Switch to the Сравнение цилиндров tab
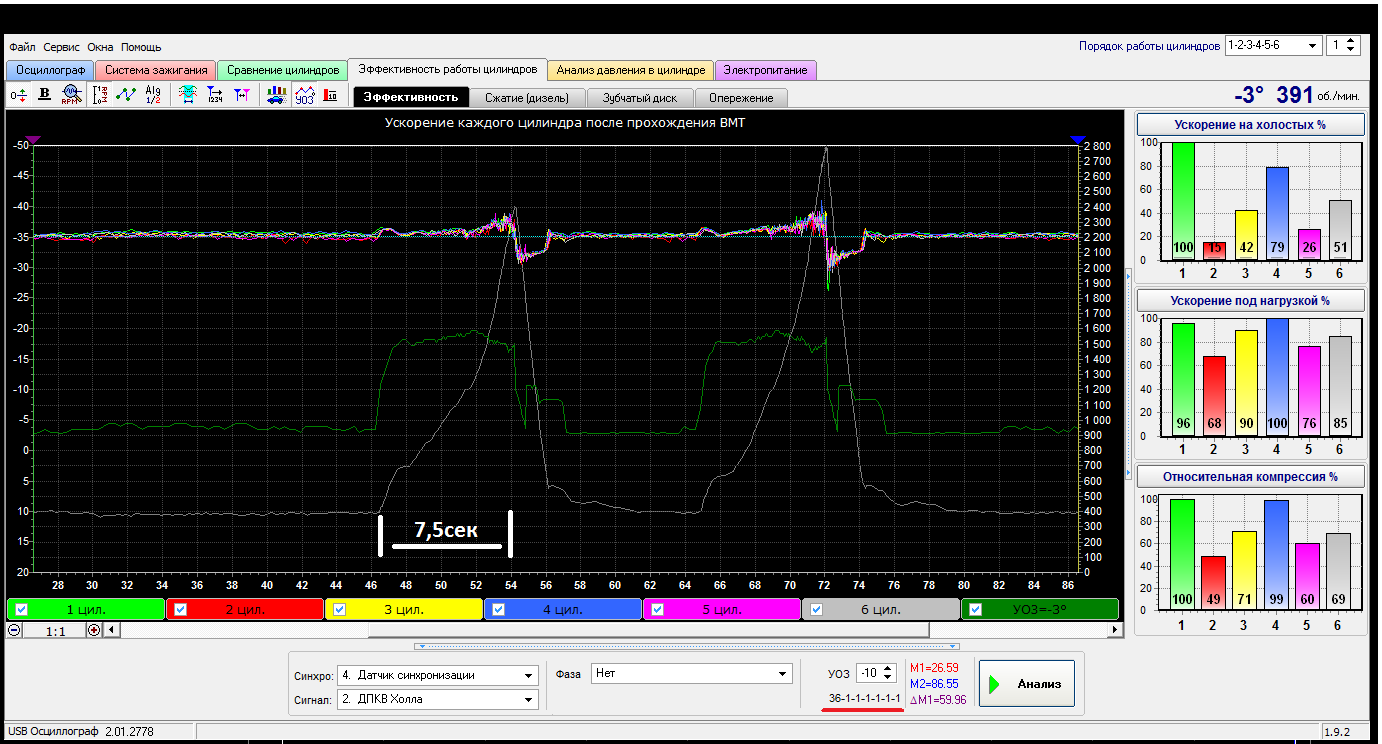Viewport: 1382px width, 744px height. 283,70
